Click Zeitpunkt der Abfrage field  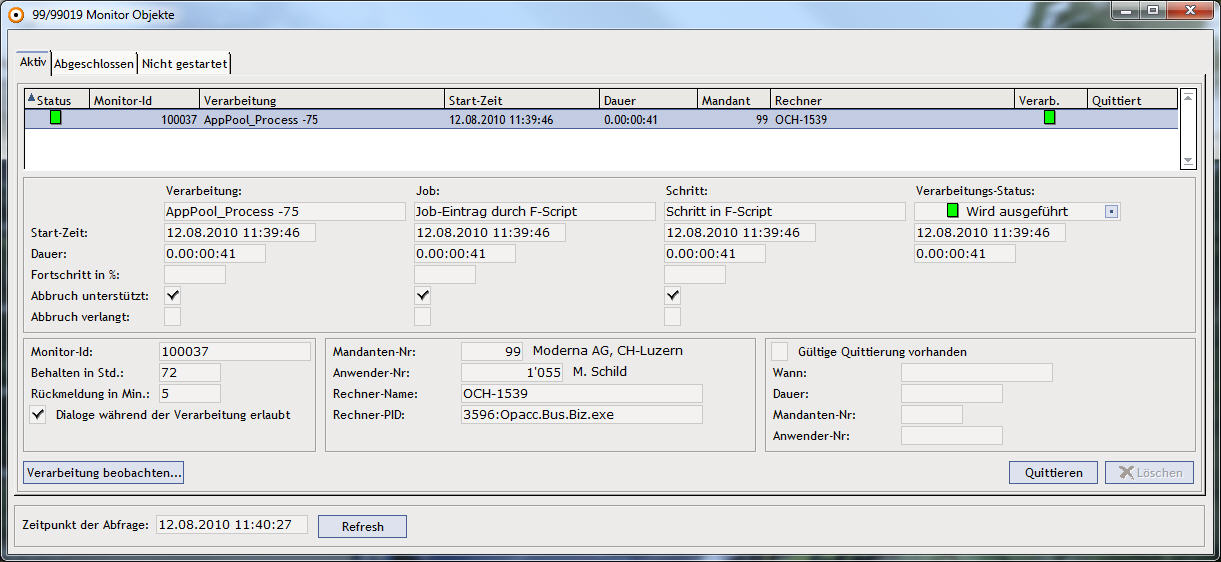pos(232,524)
